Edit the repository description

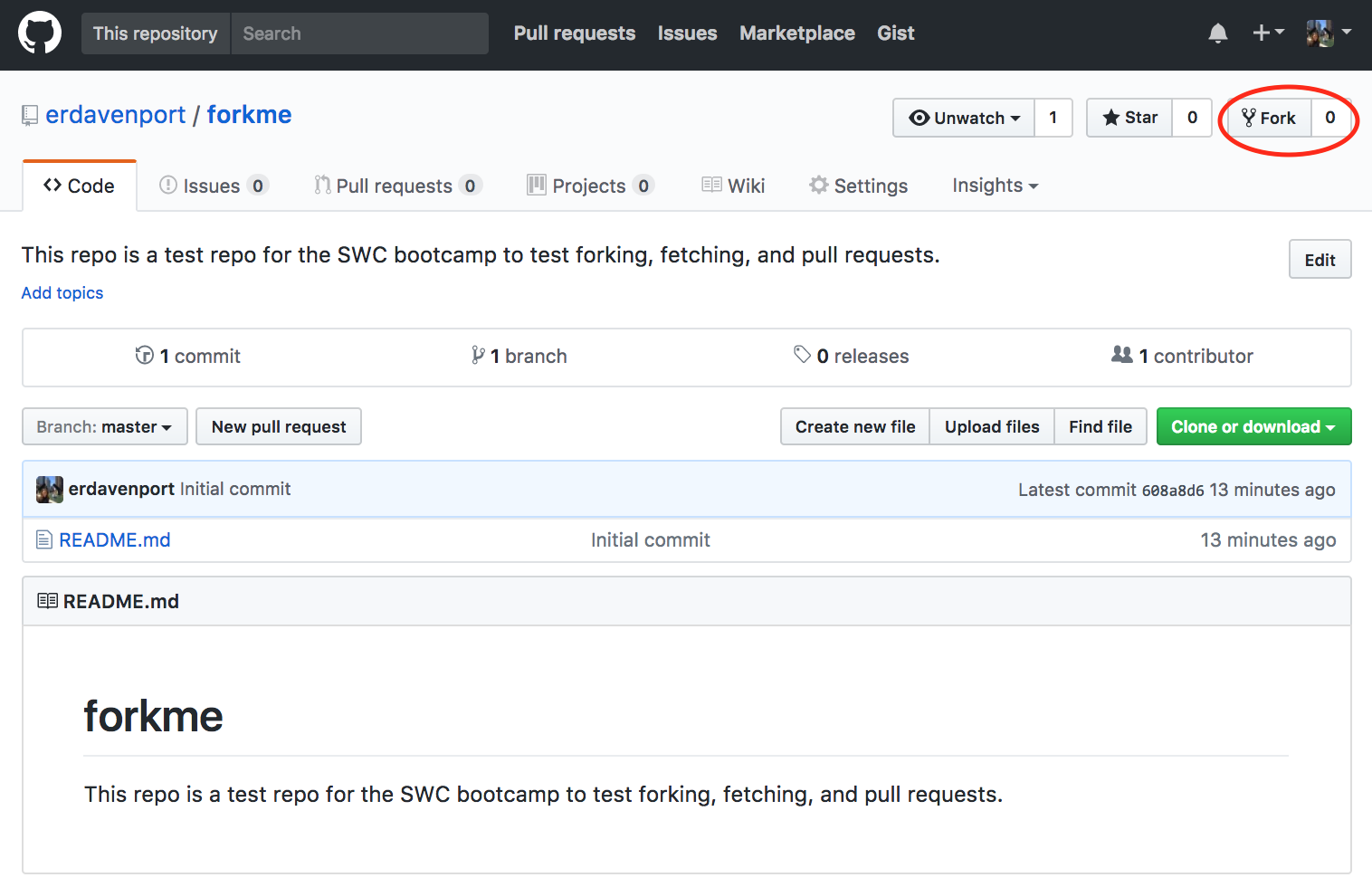(1320, 260)
